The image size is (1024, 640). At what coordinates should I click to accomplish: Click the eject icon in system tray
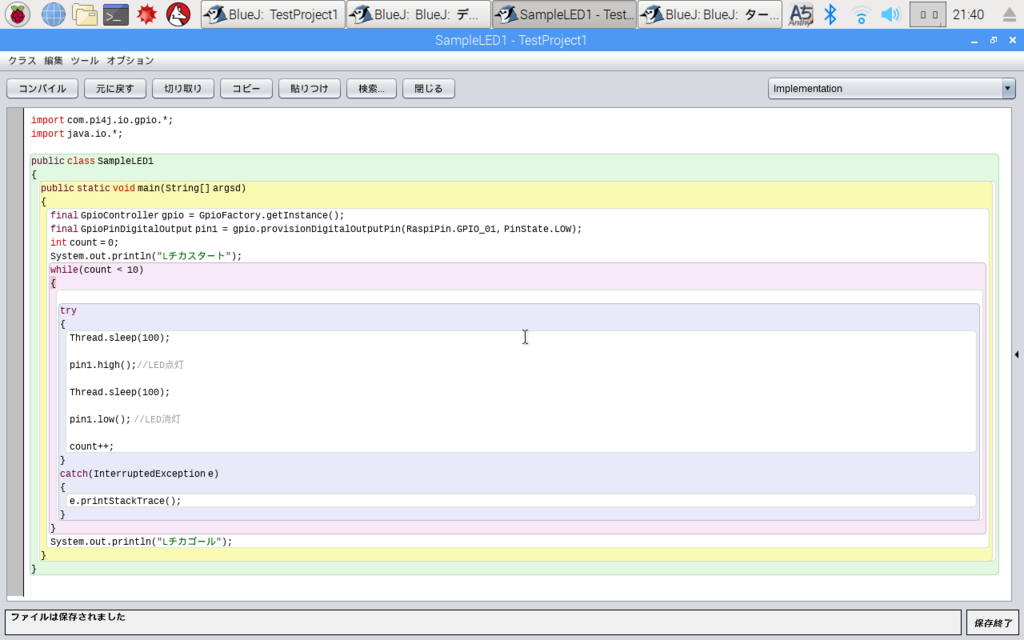pos(1008,14)
